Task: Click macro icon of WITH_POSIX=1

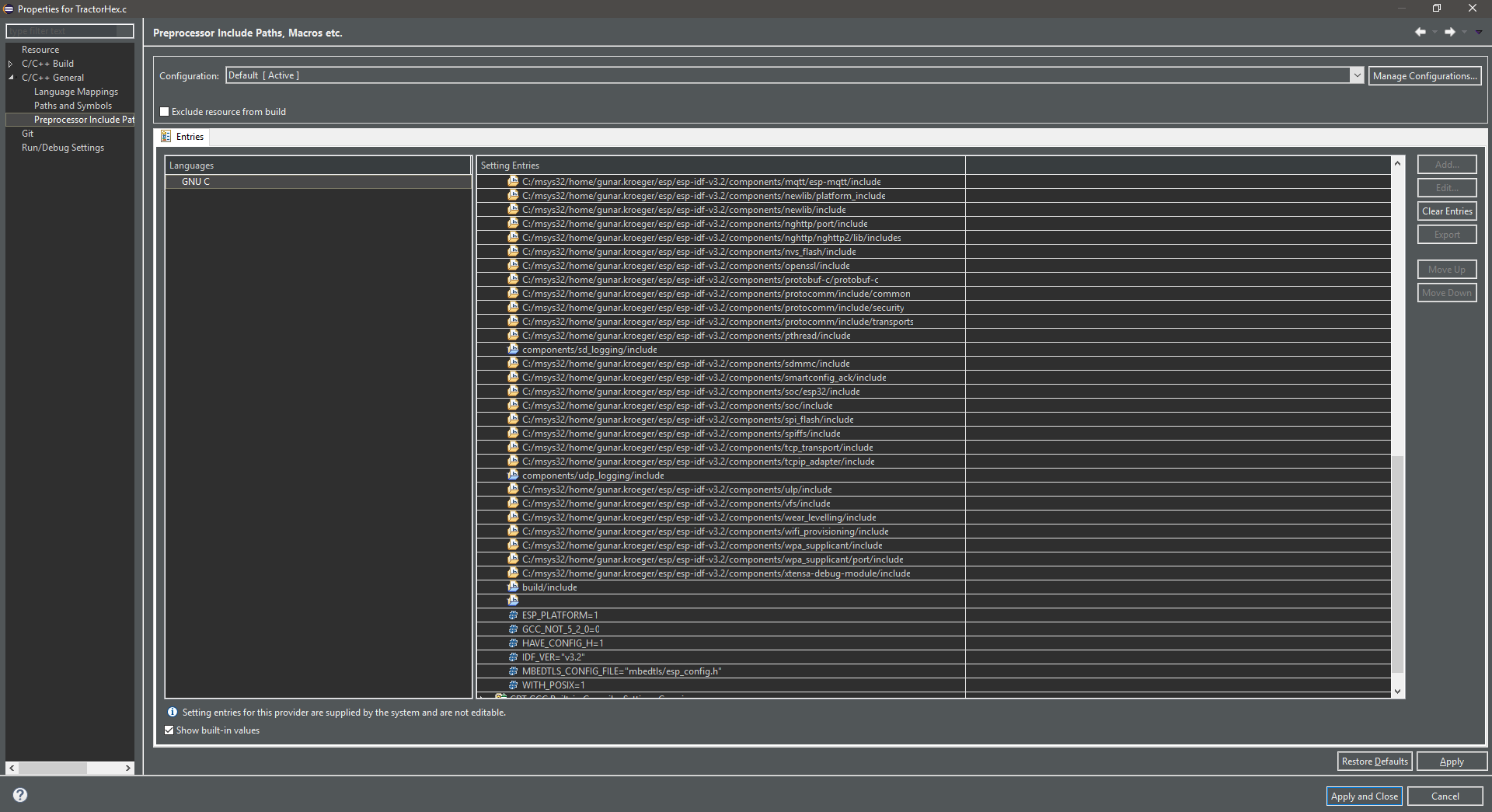Action: click(x=513, y=685)
